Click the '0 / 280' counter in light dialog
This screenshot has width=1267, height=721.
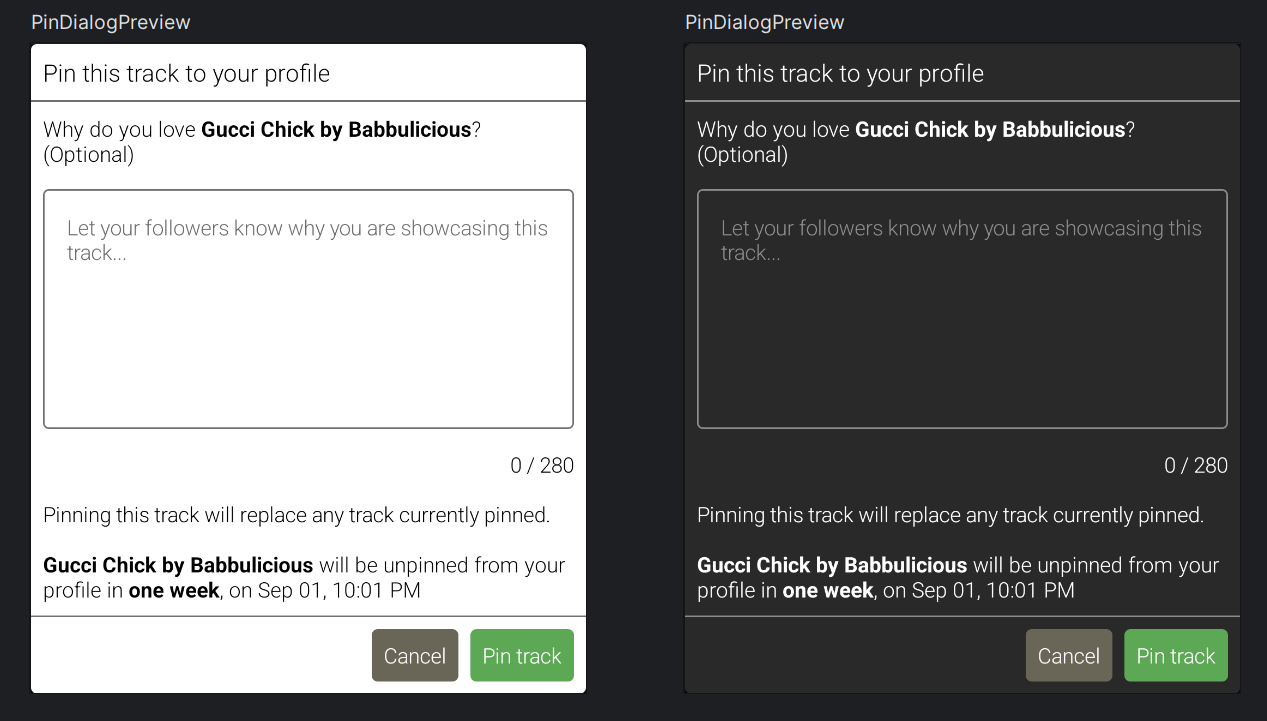coord(542,465)
